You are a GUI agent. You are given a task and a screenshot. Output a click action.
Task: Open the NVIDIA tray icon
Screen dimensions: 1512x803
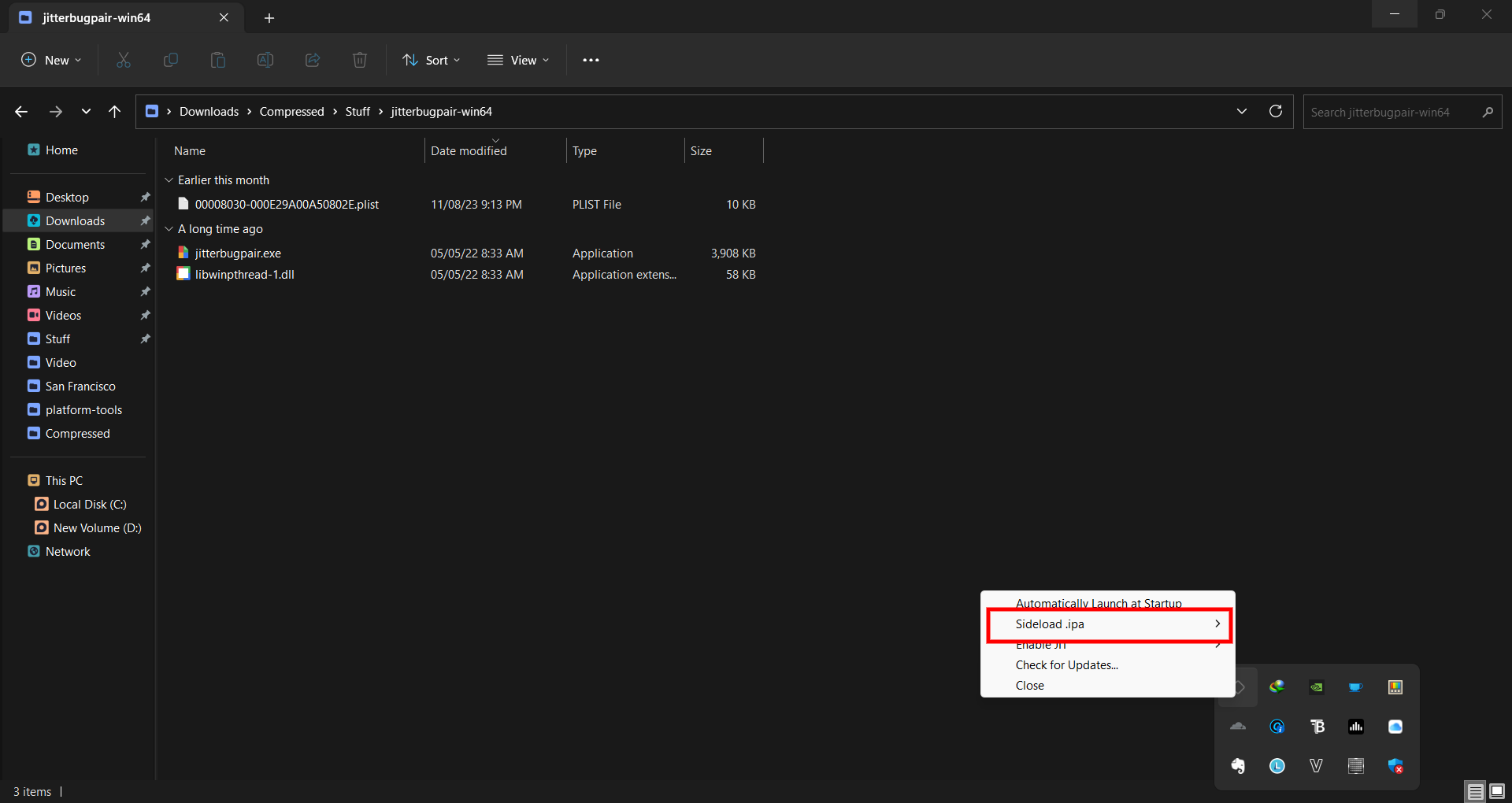pyautogui.click(x=1317, y=687)
